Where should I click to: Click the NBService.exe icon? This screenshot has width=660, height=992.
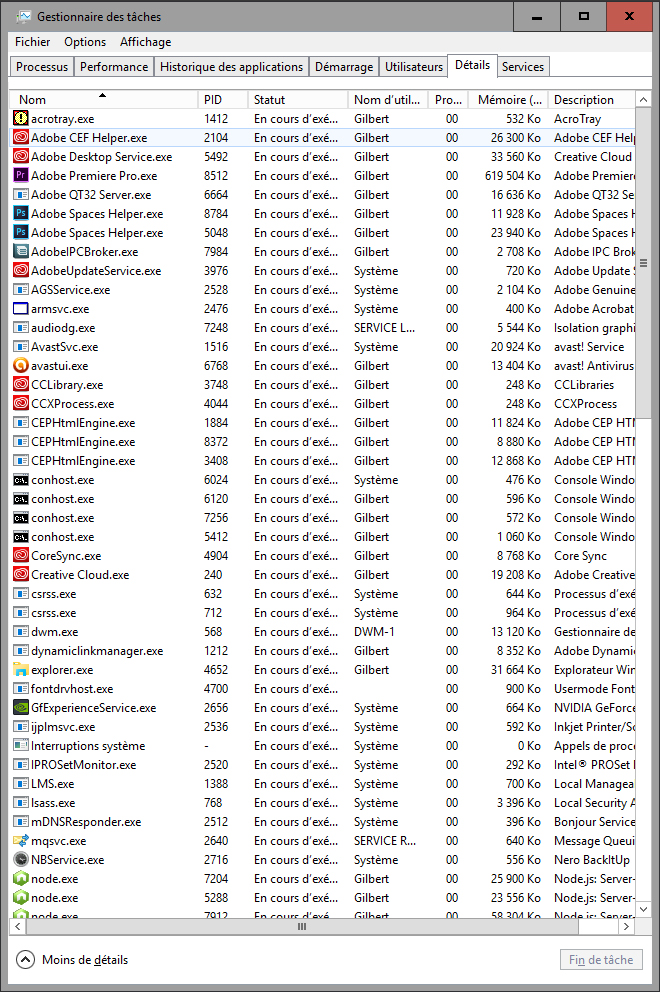point(21,860)
